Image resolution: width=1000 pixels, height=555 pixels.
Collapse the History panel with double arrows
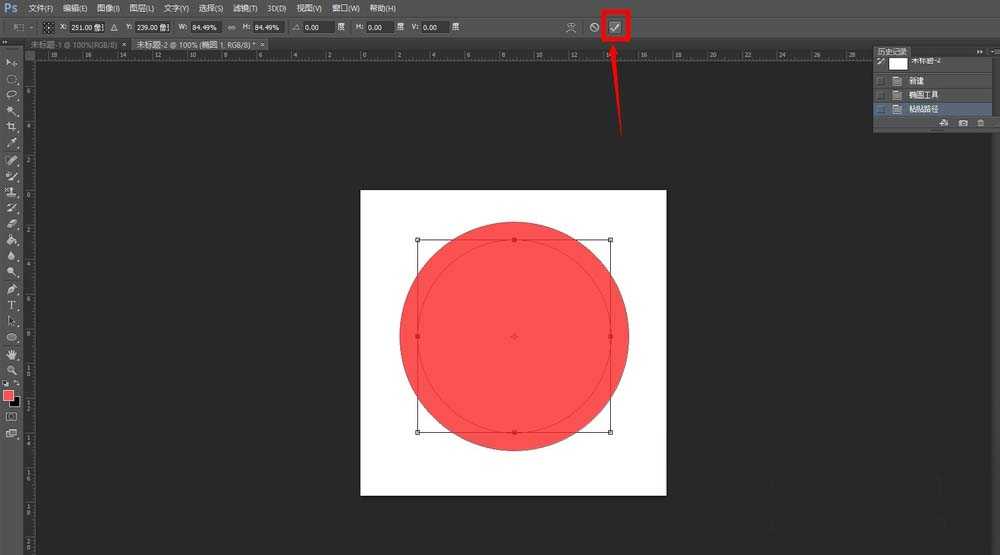tap(980, 52)
